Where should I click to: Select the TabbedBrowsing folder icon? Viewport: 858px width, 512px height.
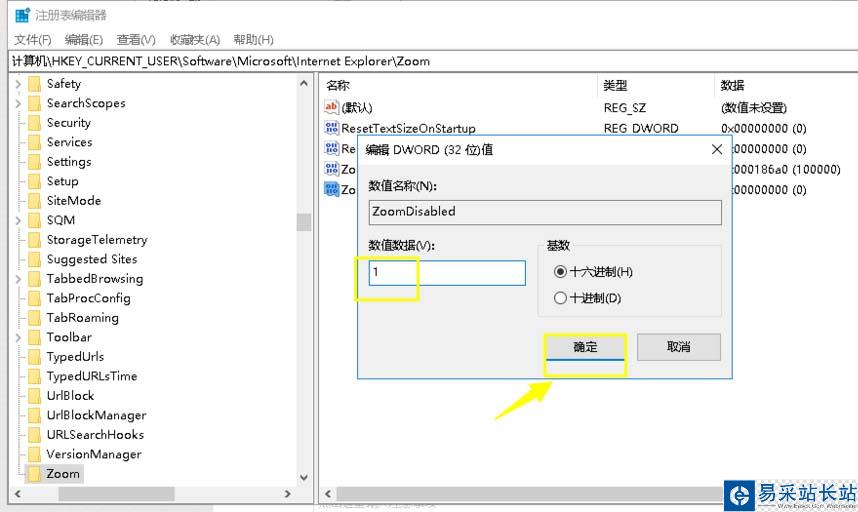pos(34,279)
